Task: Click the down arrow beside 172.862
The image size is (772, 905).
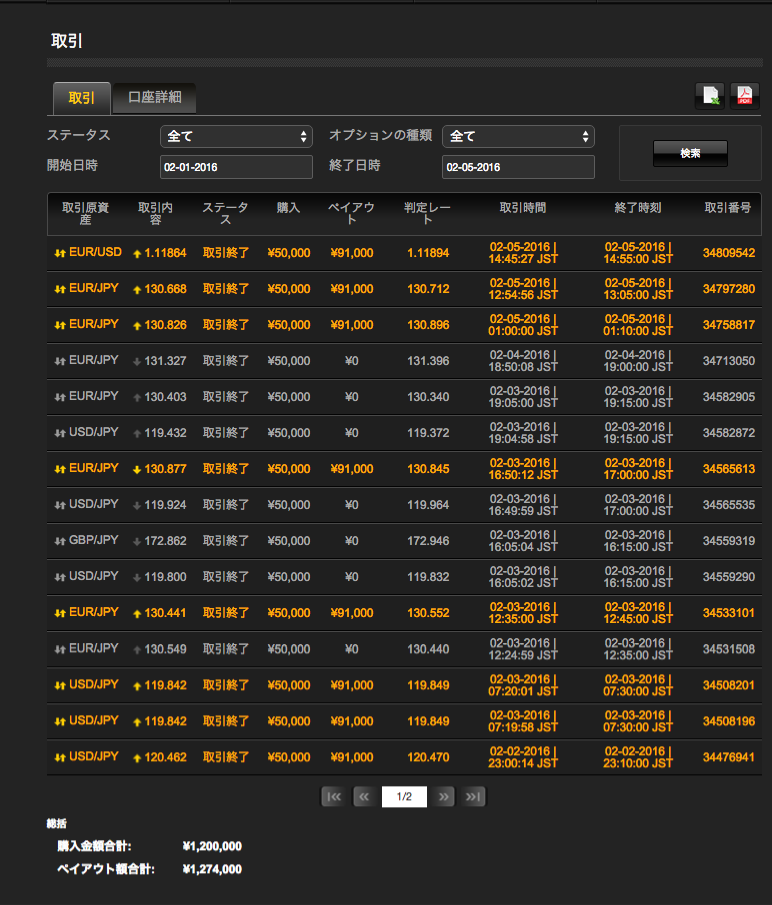Action: [x=137, y=541]
